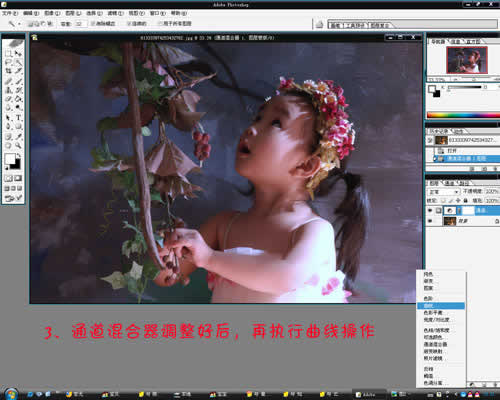Screen dimensions: 500x400
Task: Select the Eraser tool
Action: point(8,99)
